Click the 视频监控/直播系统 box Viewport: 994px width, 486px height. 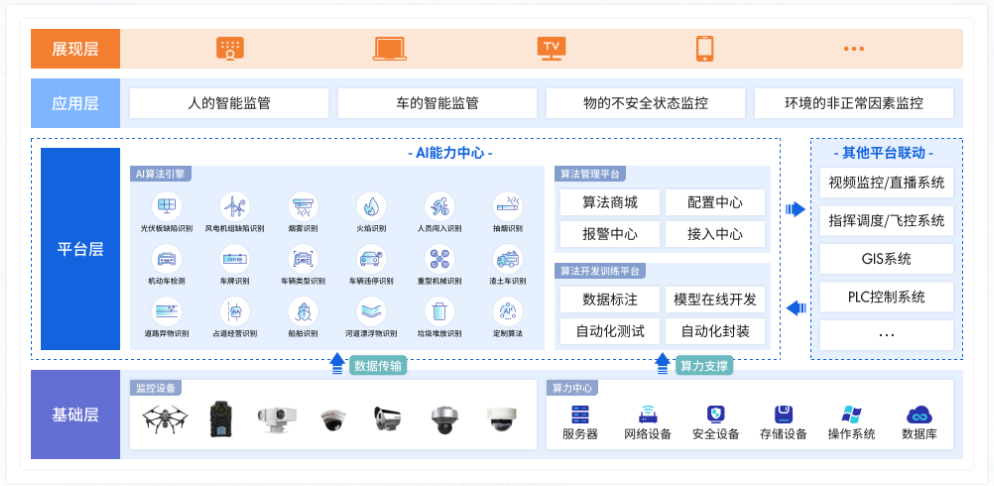[x=886, y=183]
